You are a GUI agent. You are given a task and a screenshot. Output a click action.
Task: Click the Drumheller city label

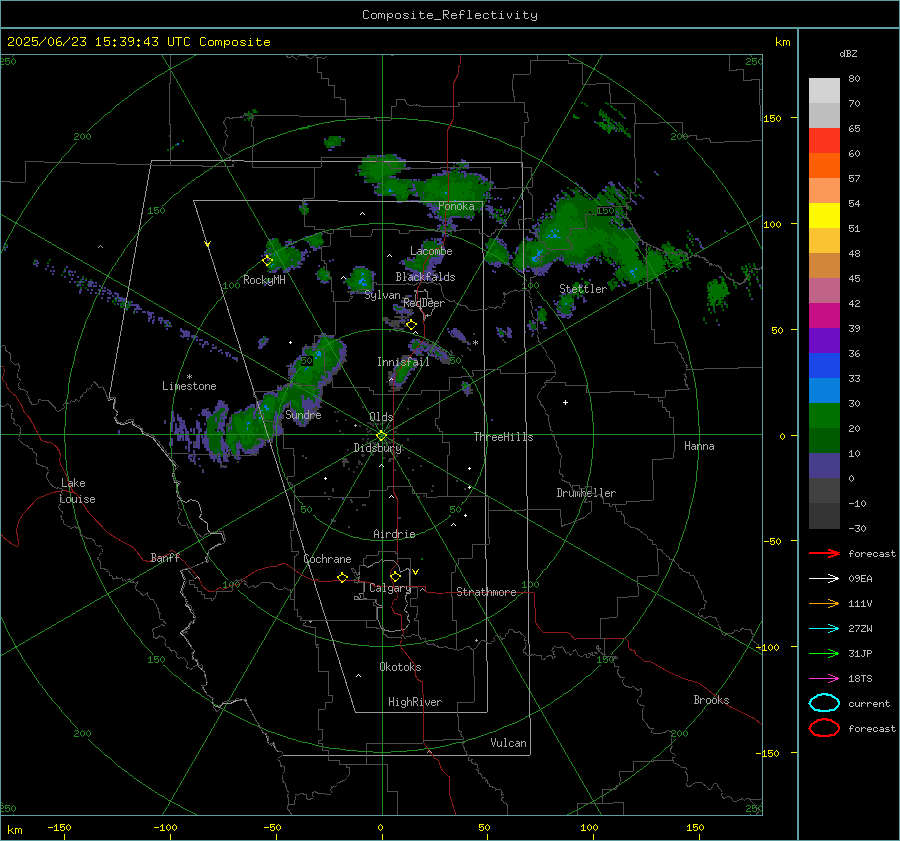coord(586,493)
